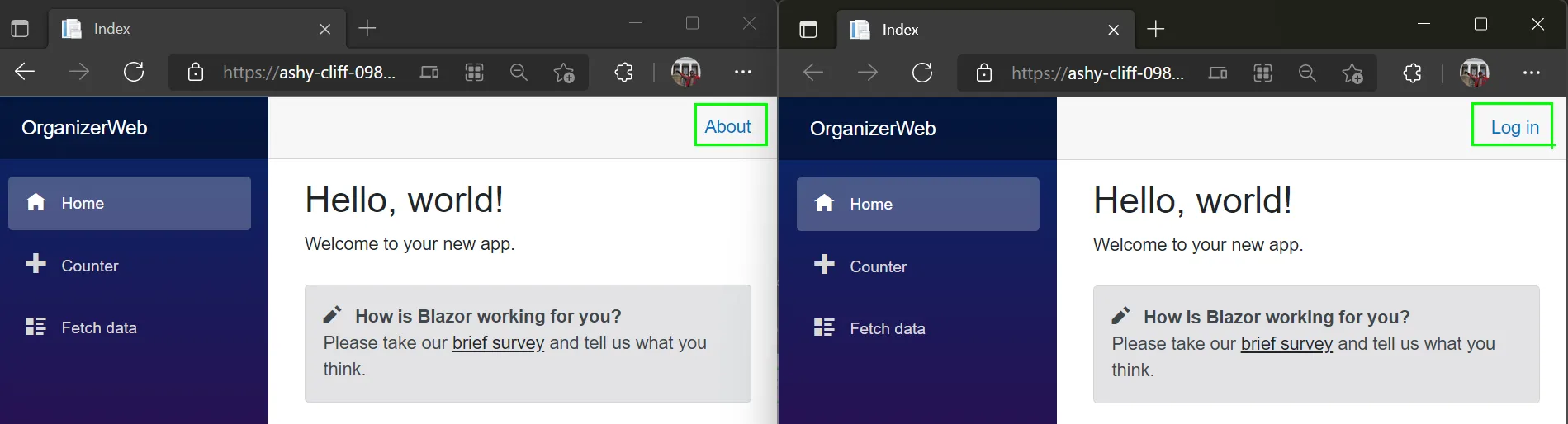Click the Log in link
Screen dimensions: 1568x424
[x=1514, y=127]
